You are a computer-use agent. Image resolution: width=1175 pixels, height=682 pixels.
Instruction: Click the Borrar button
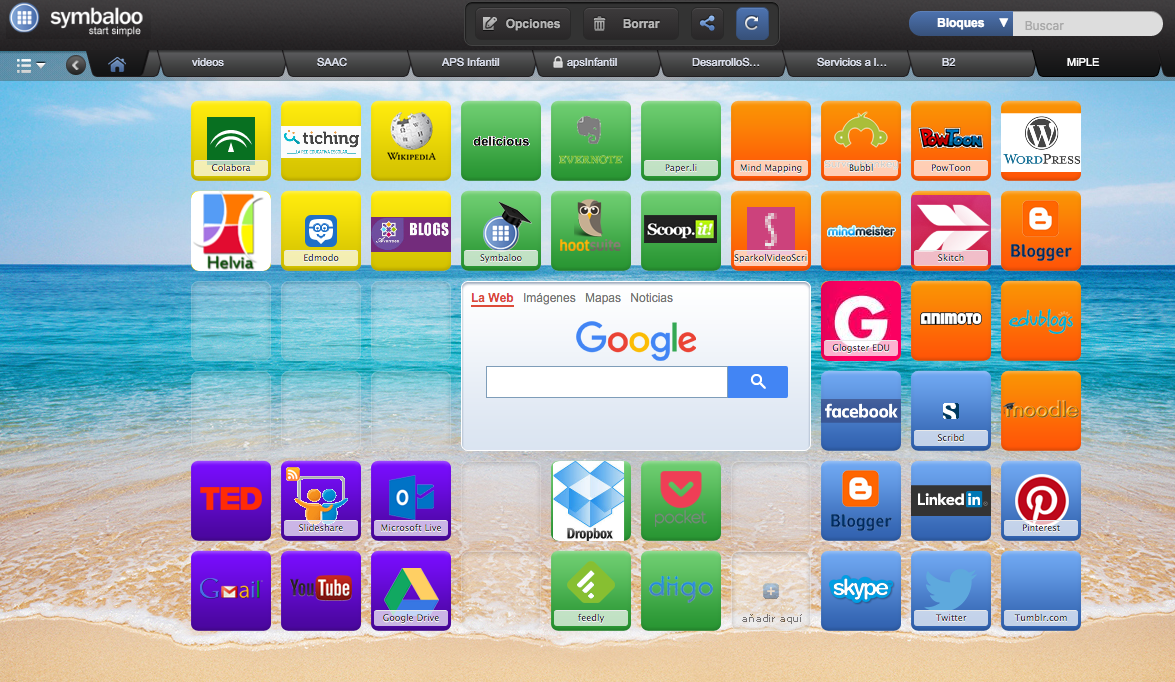pyautogui.click(x=630, y=24)
